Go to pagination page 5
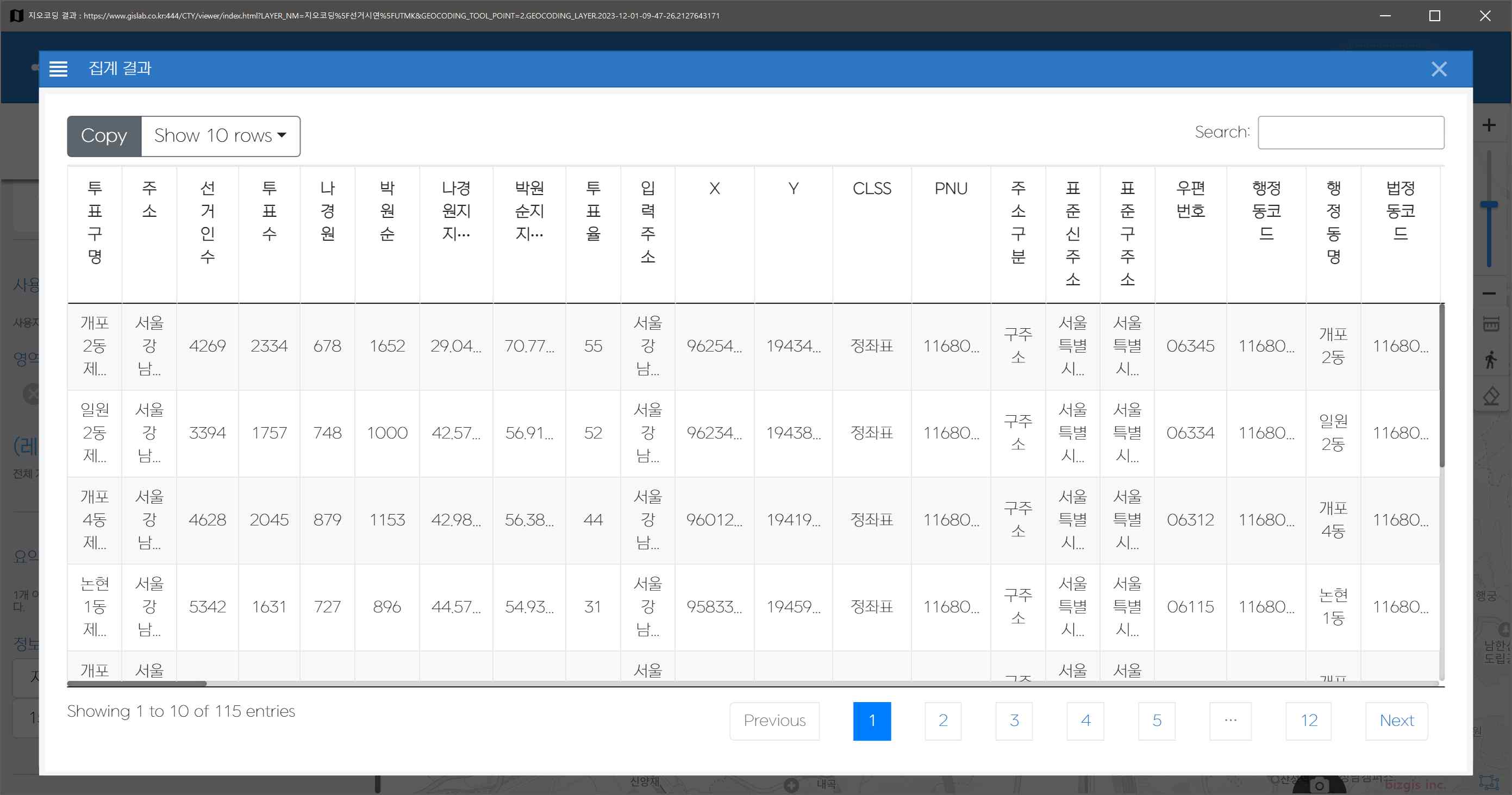Viewport: 1512px width, 795px height. [x=1157, y=721]
